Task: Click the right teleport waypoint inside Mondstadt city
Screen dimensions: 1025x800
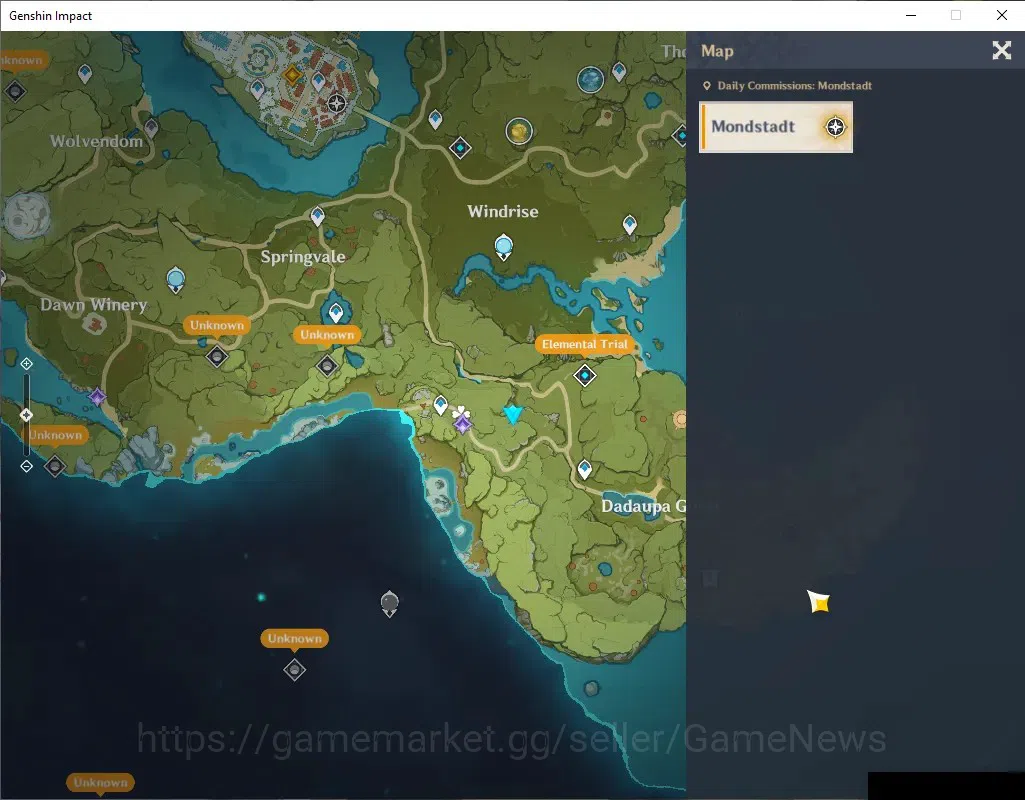Action: click(x=318, y=82)
